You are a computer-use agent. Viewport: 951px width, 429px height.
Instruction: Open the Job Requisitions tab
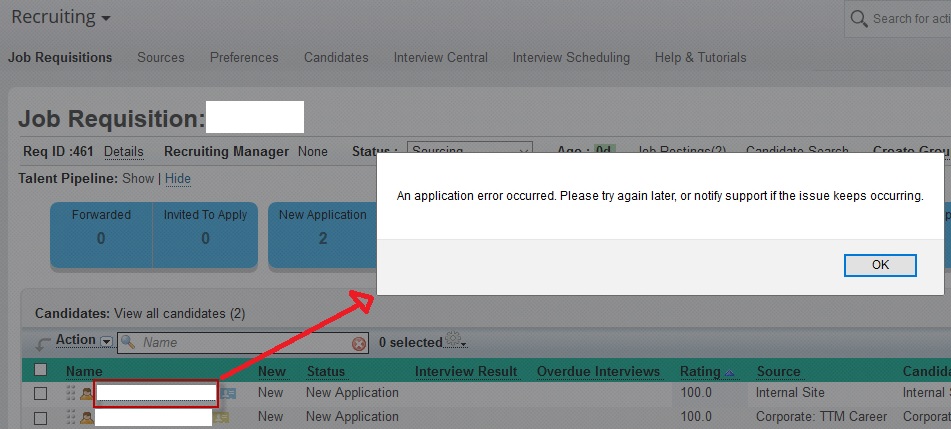[60, 58]
